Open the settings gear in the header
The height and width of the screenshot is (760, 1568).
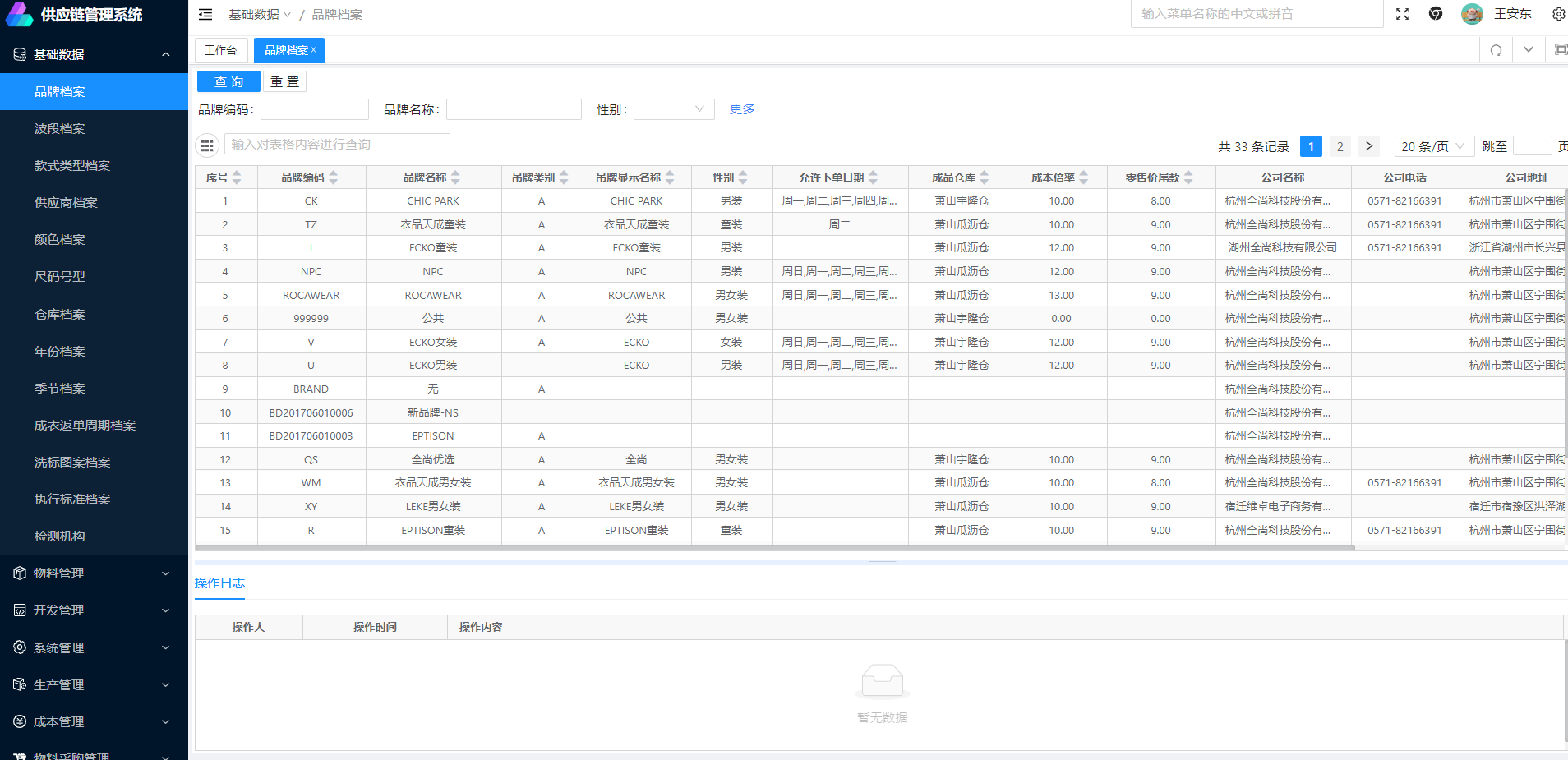click(x=1557, y=14)
